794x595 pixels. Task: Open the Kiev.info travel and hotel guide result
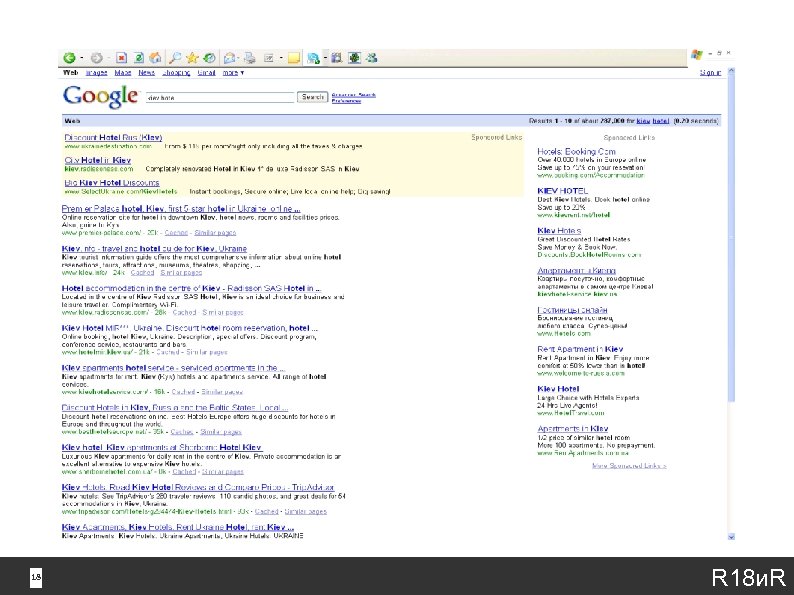click(154, 249)
